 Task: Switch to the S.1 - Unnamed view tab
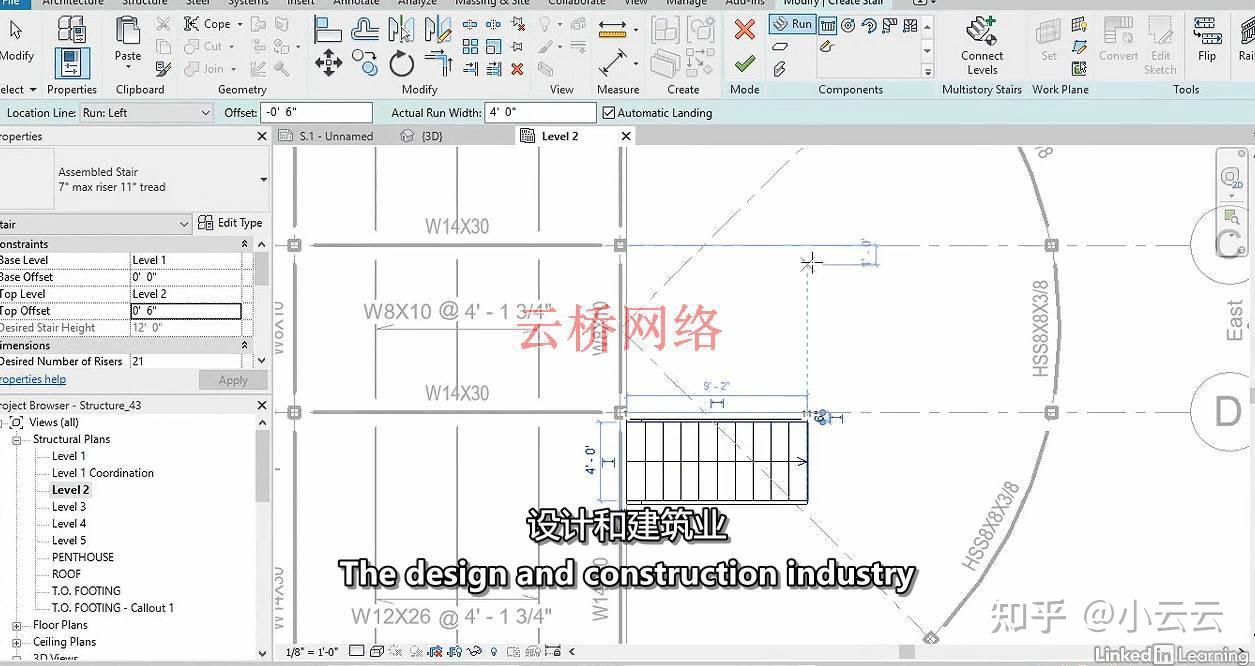336,136
